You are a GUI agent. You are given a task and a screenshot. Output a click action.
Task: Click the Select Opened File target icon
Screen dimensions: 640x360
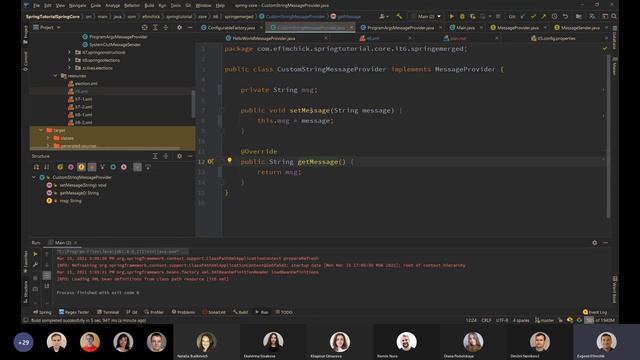(x=144, y=27)
